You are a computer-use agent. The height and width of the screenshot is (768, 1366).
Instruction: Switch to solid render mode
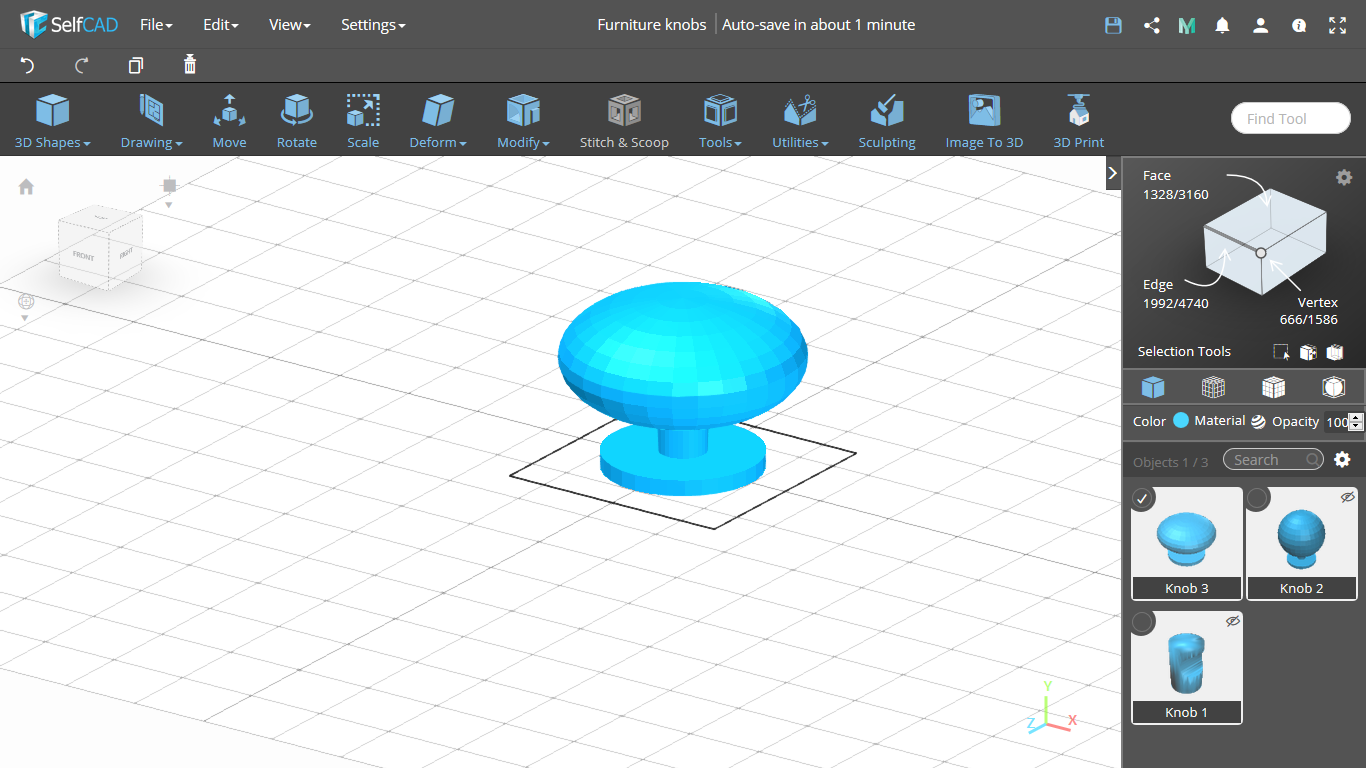(1153, 387)
